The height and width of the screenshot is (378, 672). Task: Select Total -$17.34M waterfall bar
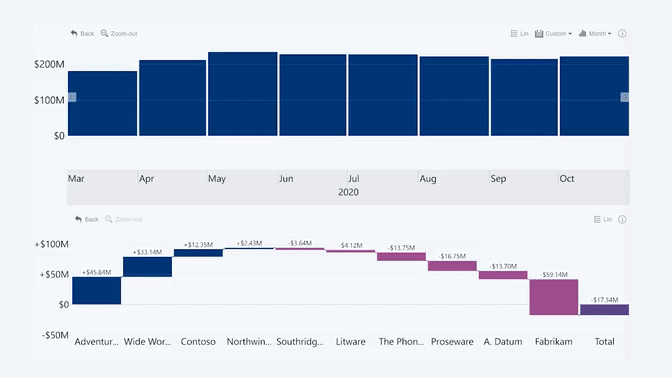click(605, 309)
